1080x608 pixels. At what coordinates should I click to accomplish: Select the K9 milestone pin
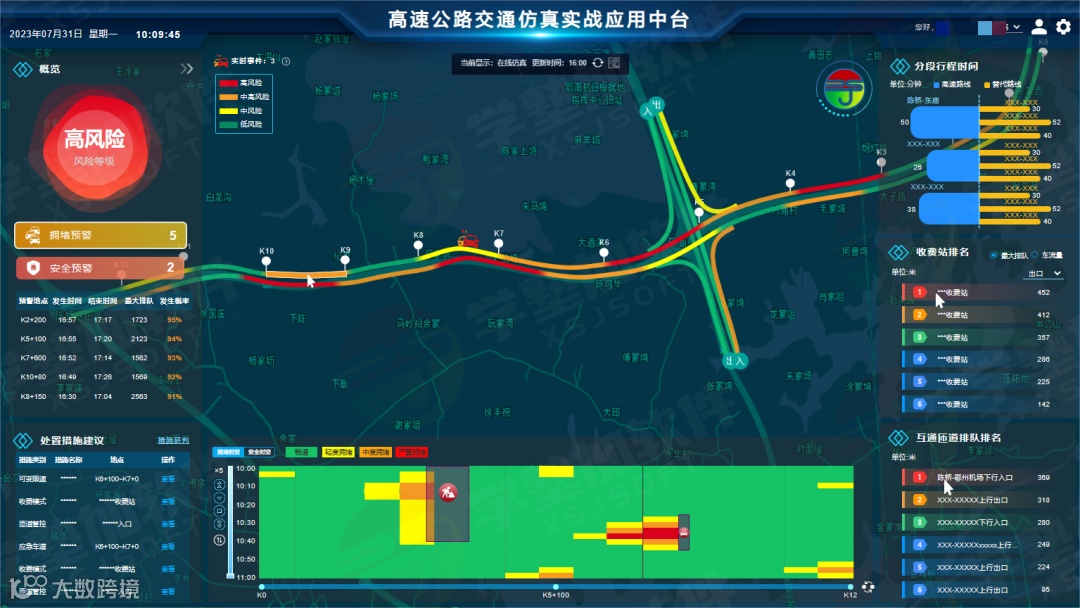345,260
